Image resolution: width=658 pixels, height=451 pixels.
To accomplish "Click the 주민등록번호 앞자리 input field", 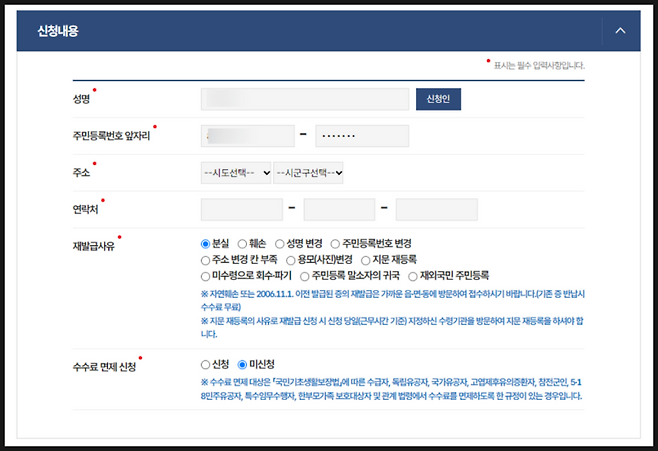I will click(246, 135).
